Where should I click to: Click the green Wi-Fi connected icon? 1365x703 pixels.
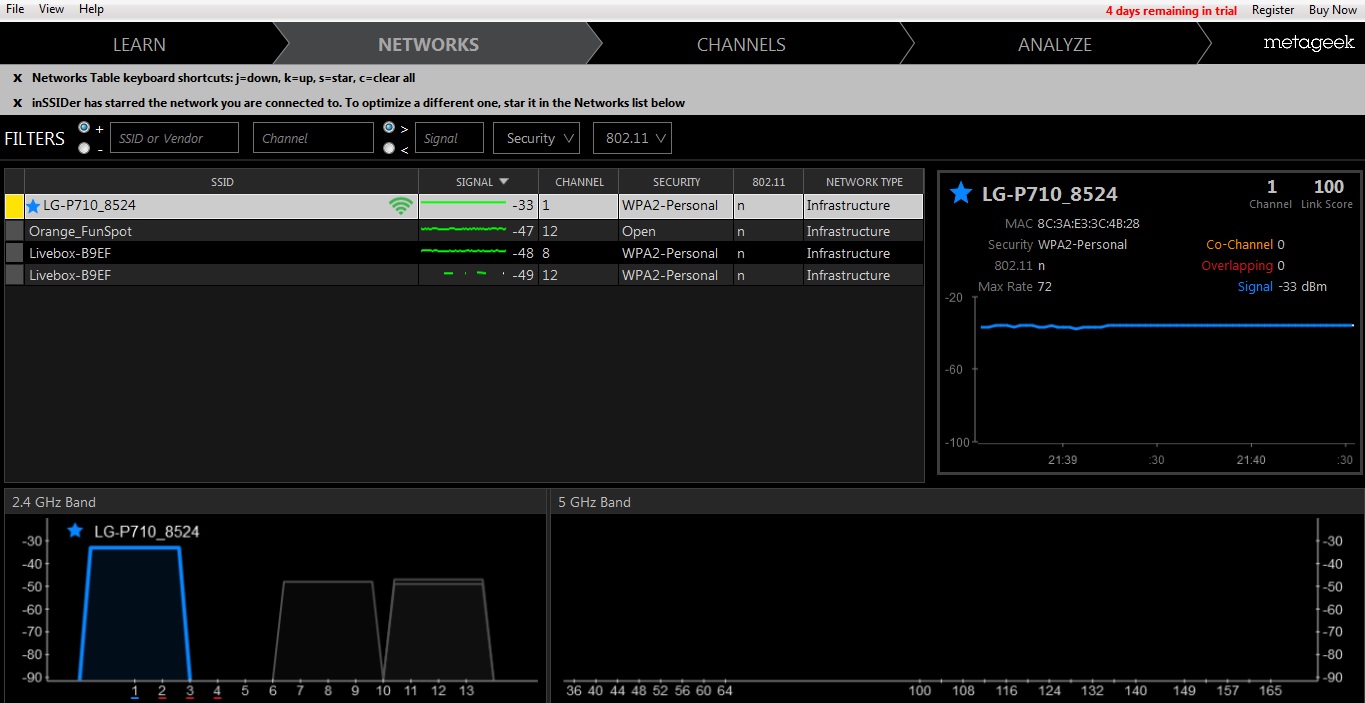pyautogui.click(x=401, y=206)
